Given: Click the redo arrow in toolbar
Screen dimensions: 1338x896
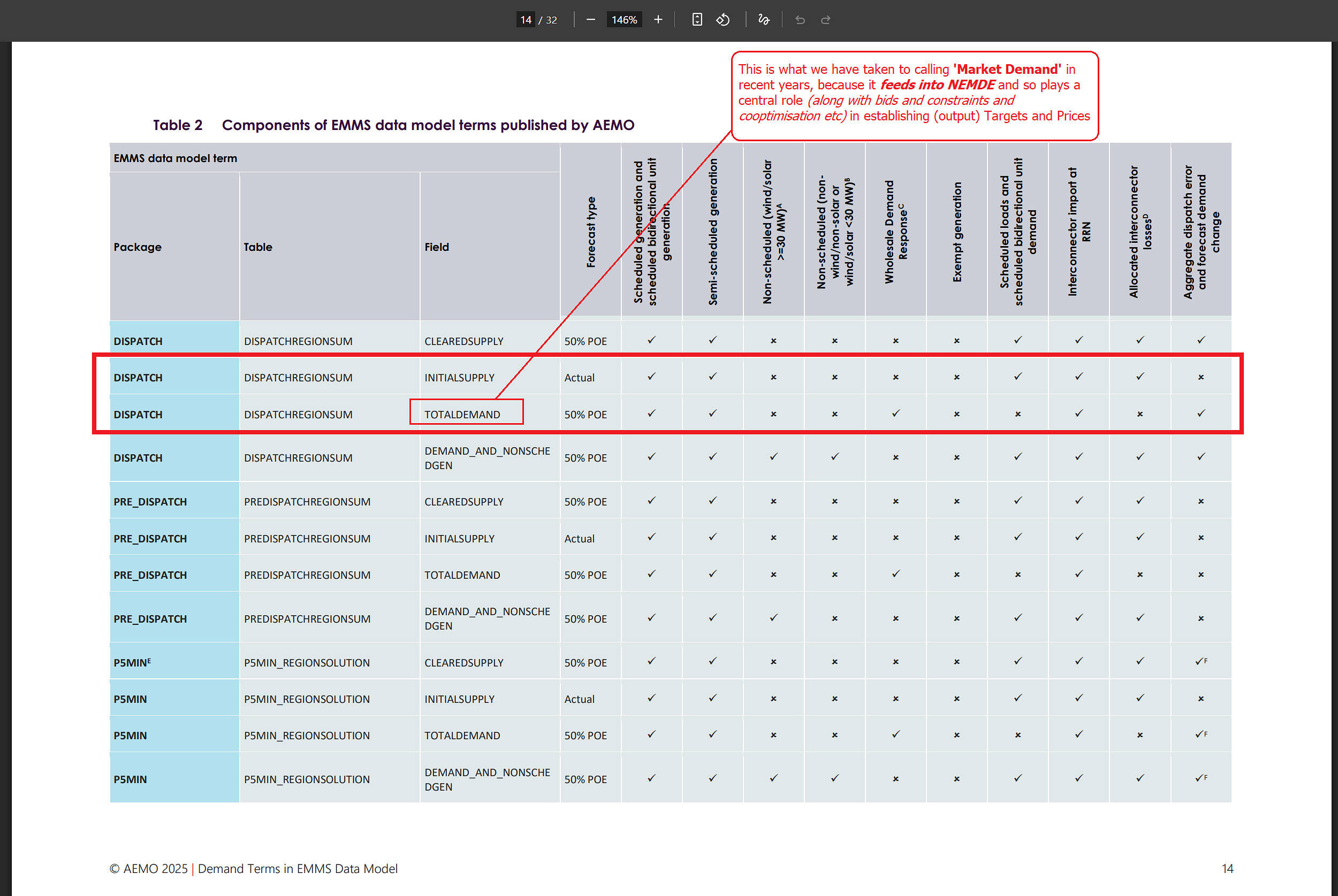Looking at the screenshot, I should tap(825, 20).
